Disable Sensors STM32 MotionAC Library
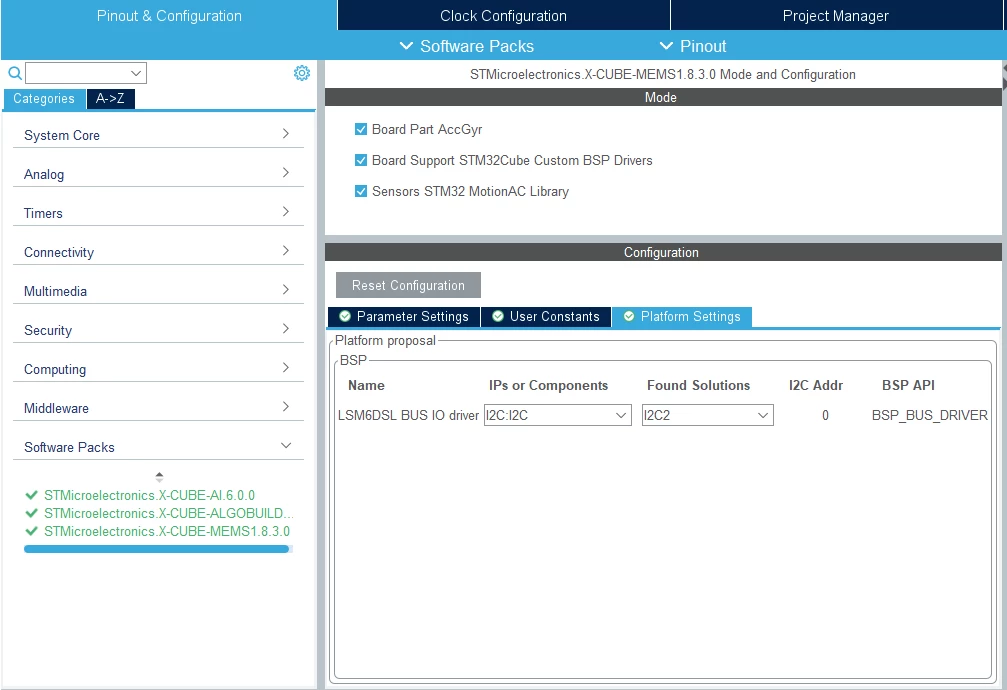The height and width of the screenshot is (690, 1007). [361, 191]
